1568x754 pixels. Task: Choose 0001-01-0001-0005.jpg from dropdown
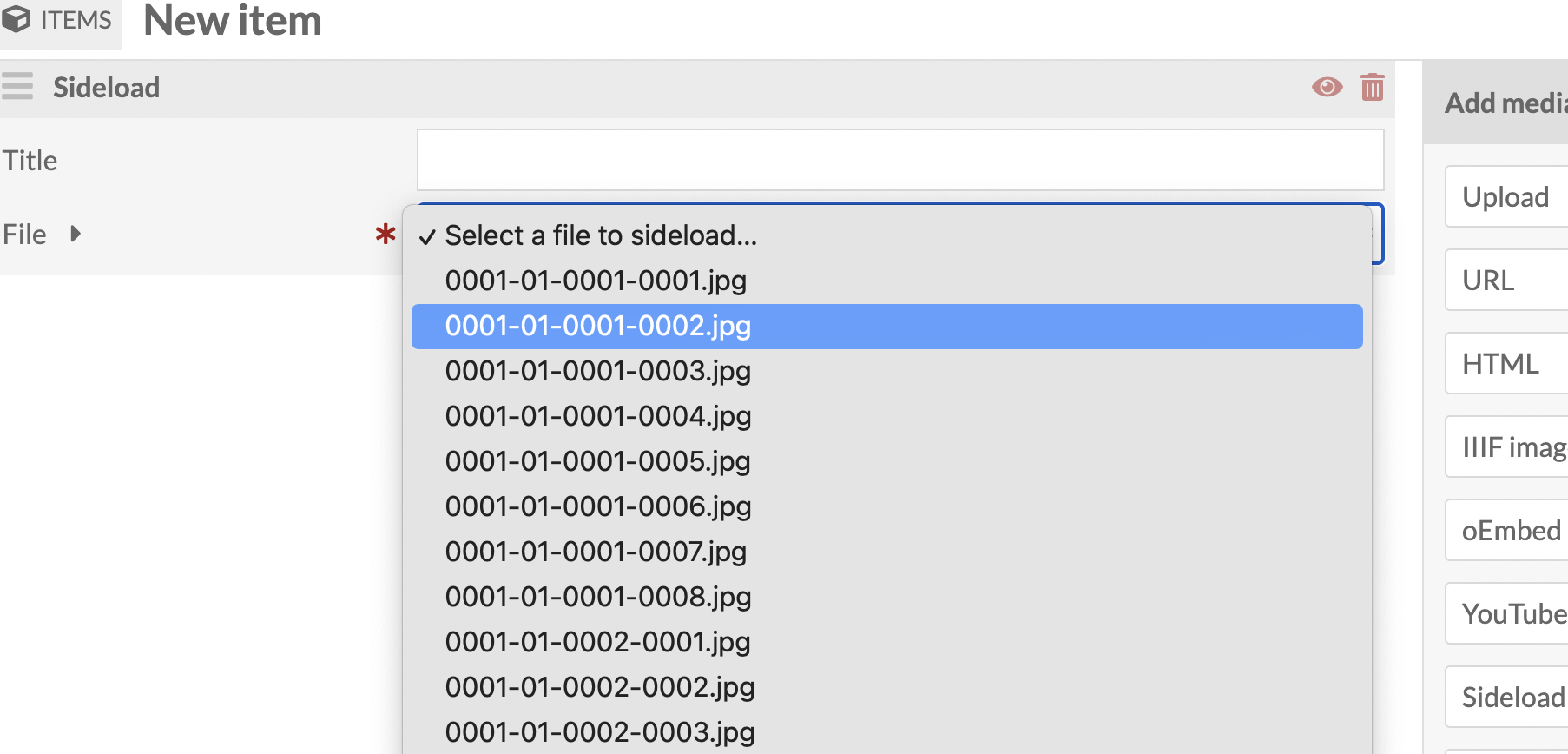click(x=597, y=461)
